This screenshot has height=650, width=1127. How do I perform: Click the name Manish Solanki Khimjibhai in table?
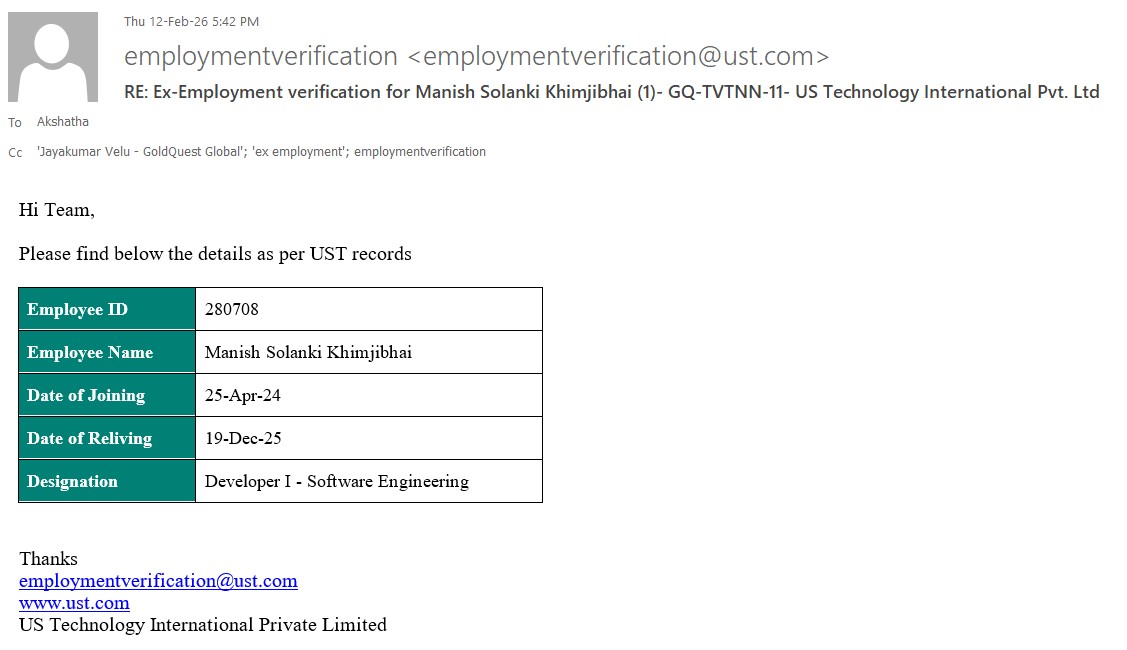pyautogui.click(x=308, y=352)
